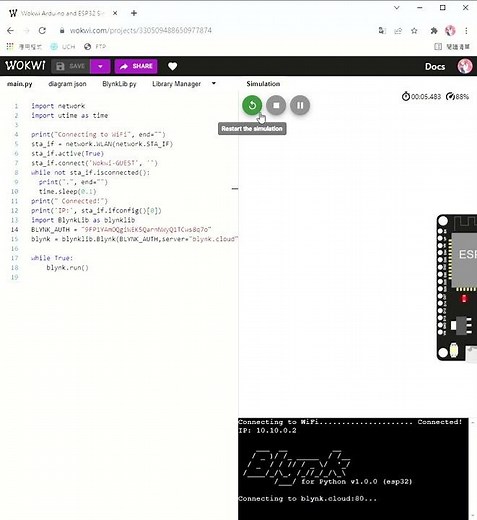This screenshot has width=477, height=520.
Task: Click the wokwi.com address bar
Action: pyautogui.click(x=141, y=31)
